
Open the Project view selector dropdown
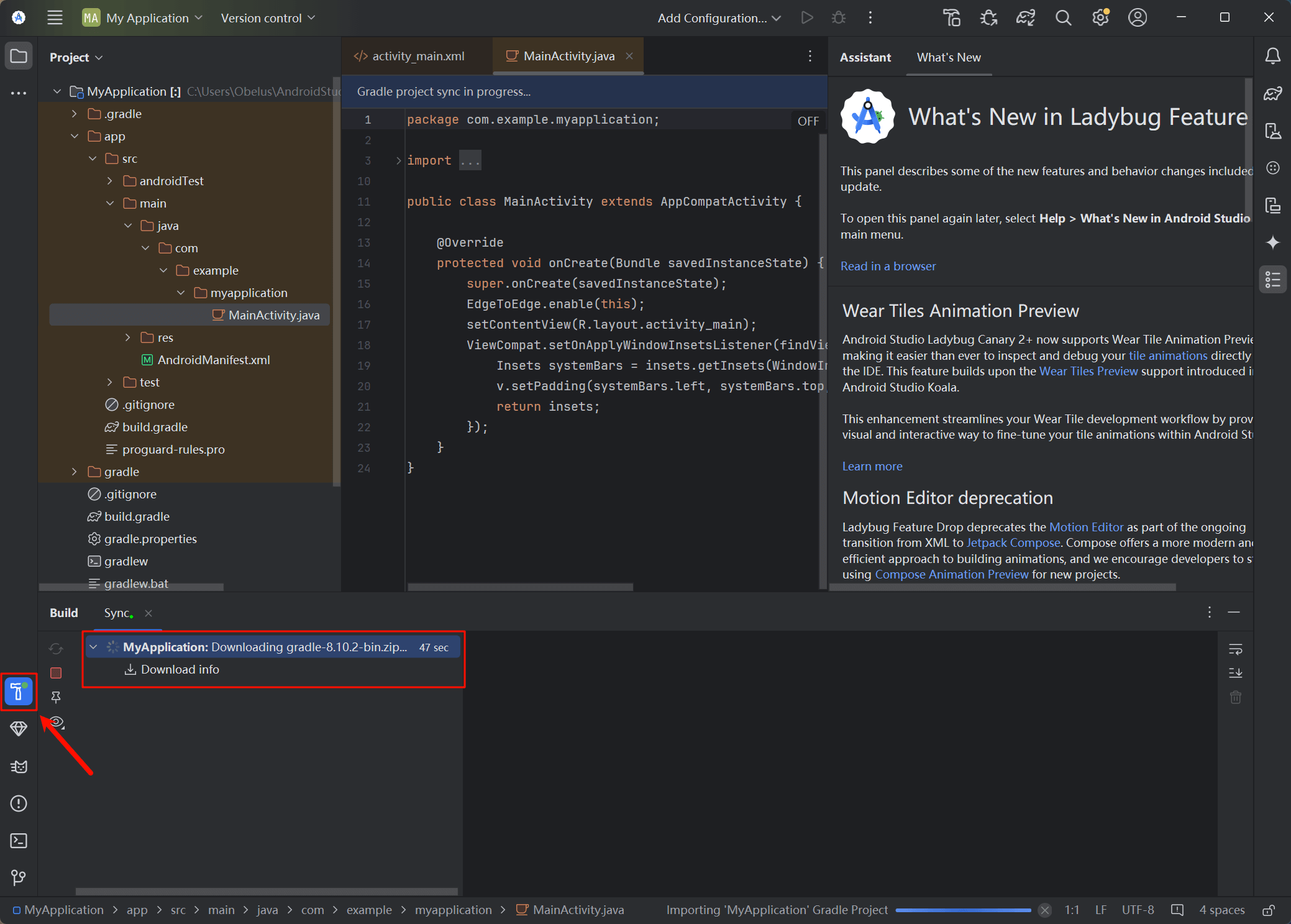(76, 57)
